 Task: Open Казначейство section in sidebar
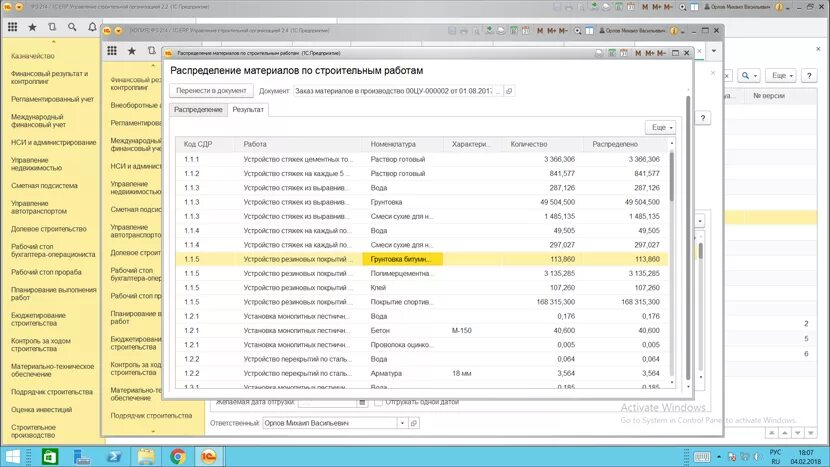pos(33,56)
